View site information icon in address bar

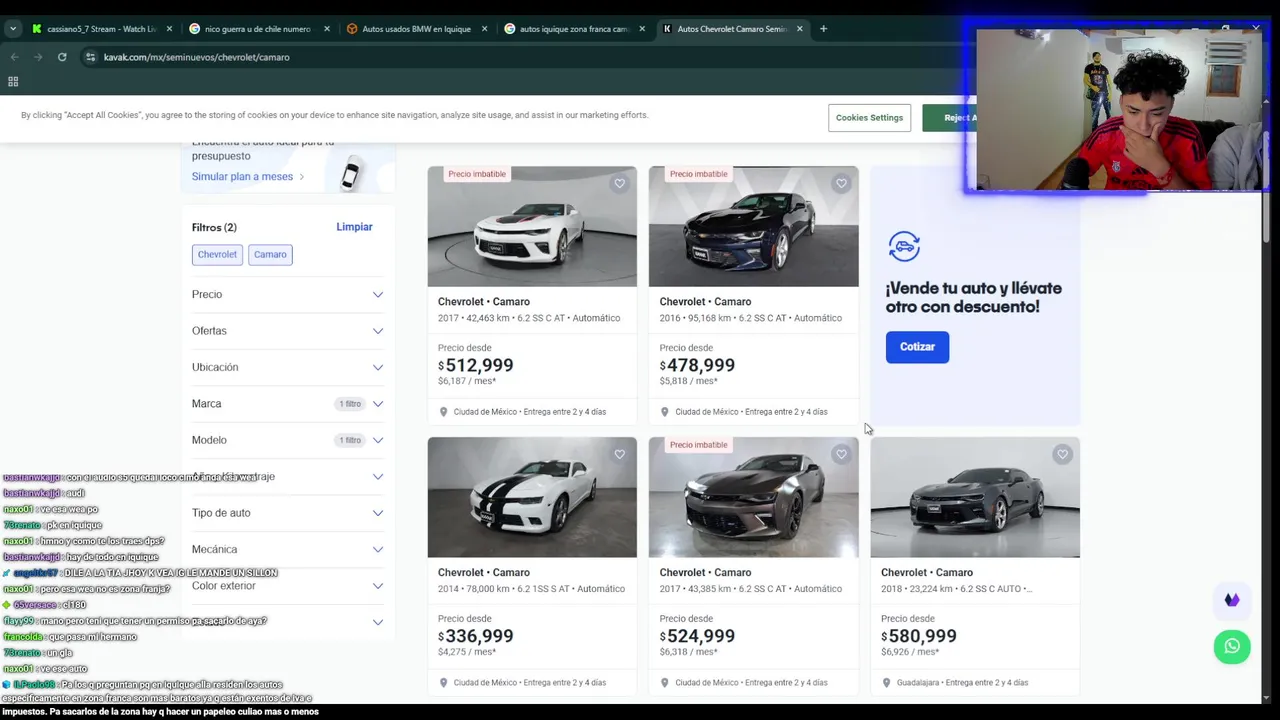pos(90,57)
